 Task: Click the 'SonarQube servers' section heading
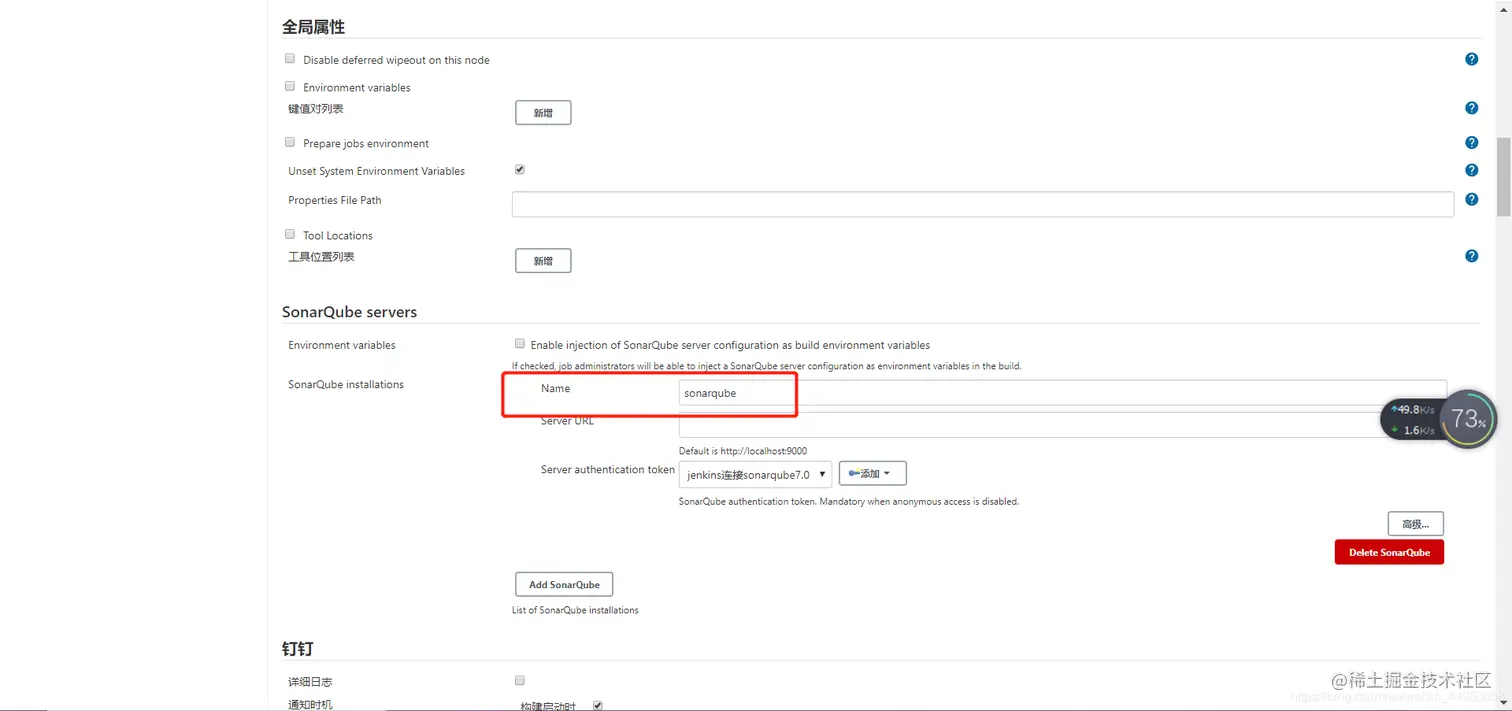point(349,312)
